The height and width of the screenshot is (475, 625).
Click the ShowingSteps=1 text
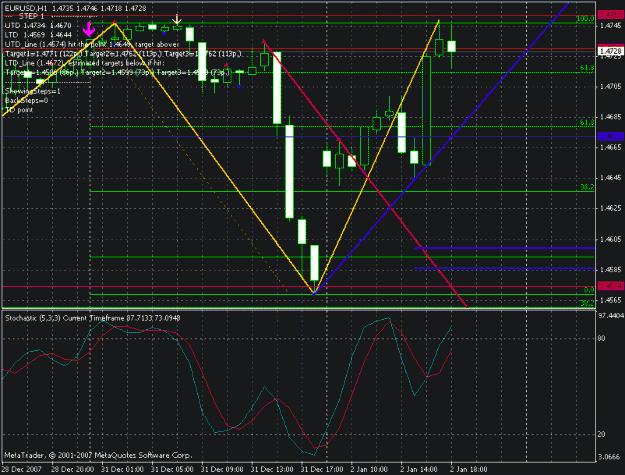click(x=33, y=91)
